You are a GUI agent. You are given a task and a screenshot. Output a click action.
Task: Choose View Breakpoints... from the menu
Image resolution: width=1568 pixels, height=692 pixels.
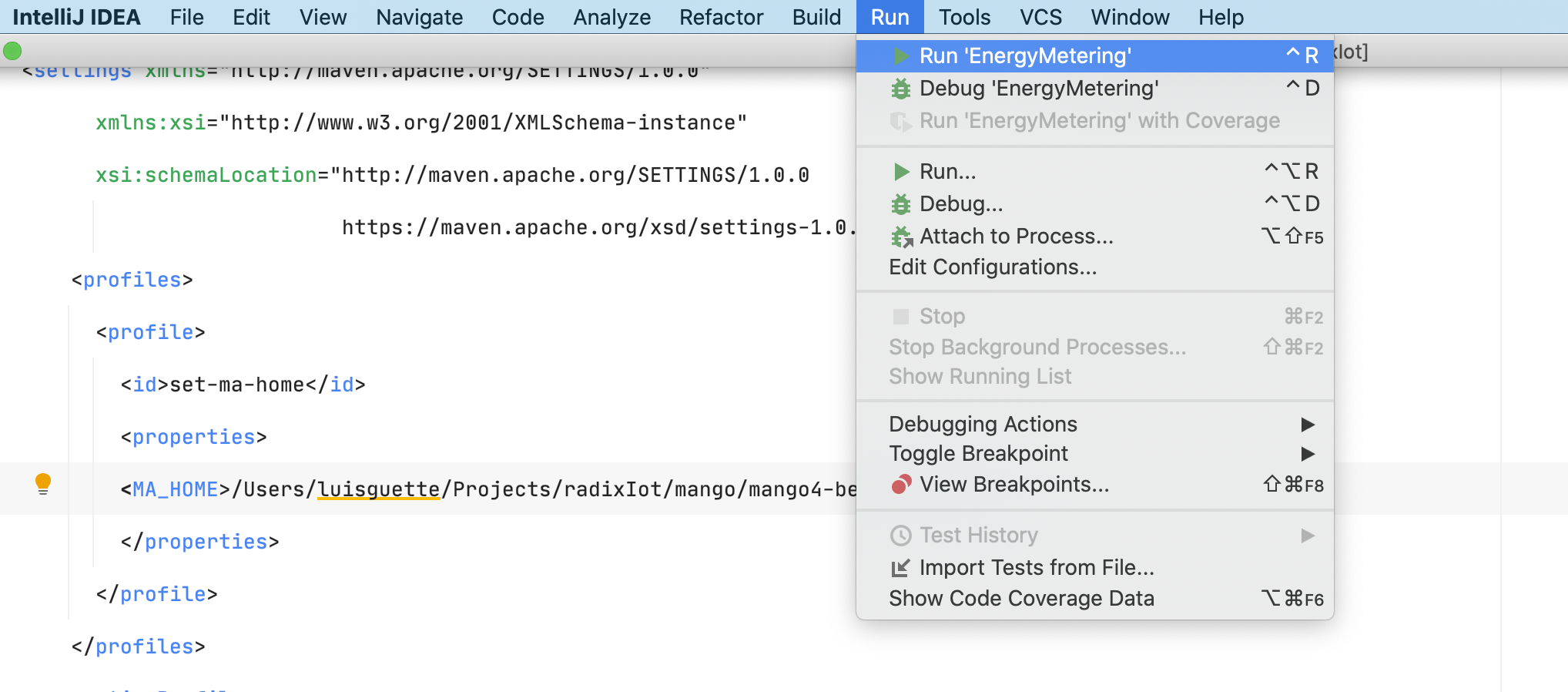coord(1095,485)
